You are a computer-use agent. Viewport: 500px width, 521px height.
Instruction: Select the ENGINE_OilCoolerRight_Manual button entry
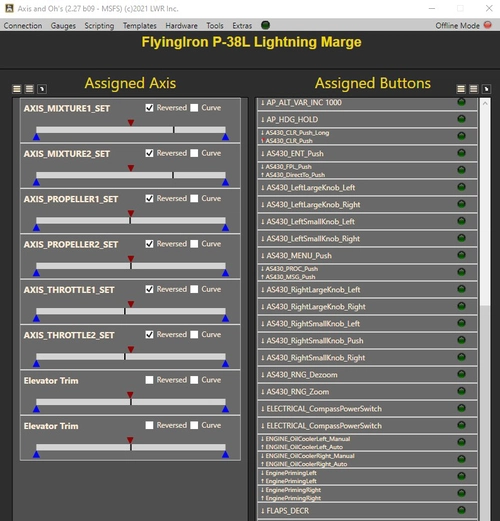367,459
